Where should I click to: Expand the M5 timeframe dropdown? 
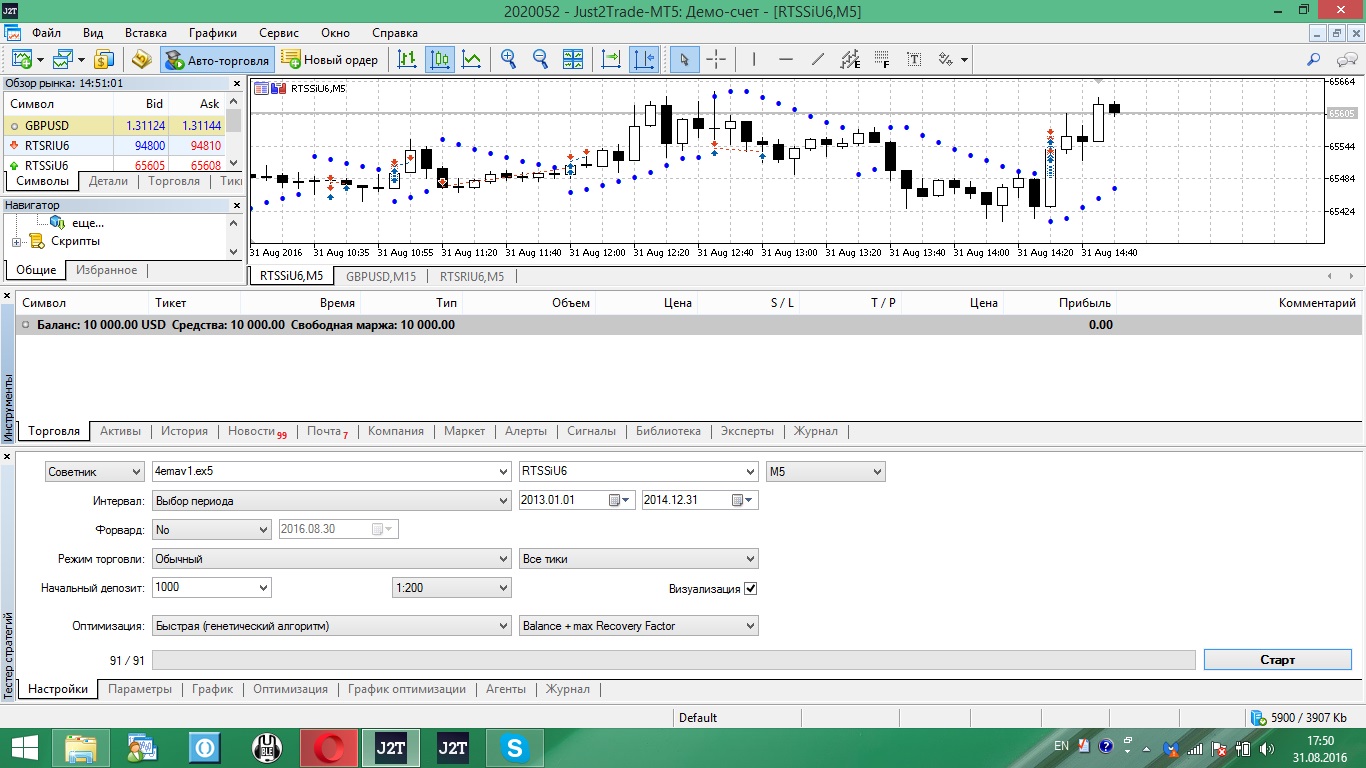click(826, 471)
